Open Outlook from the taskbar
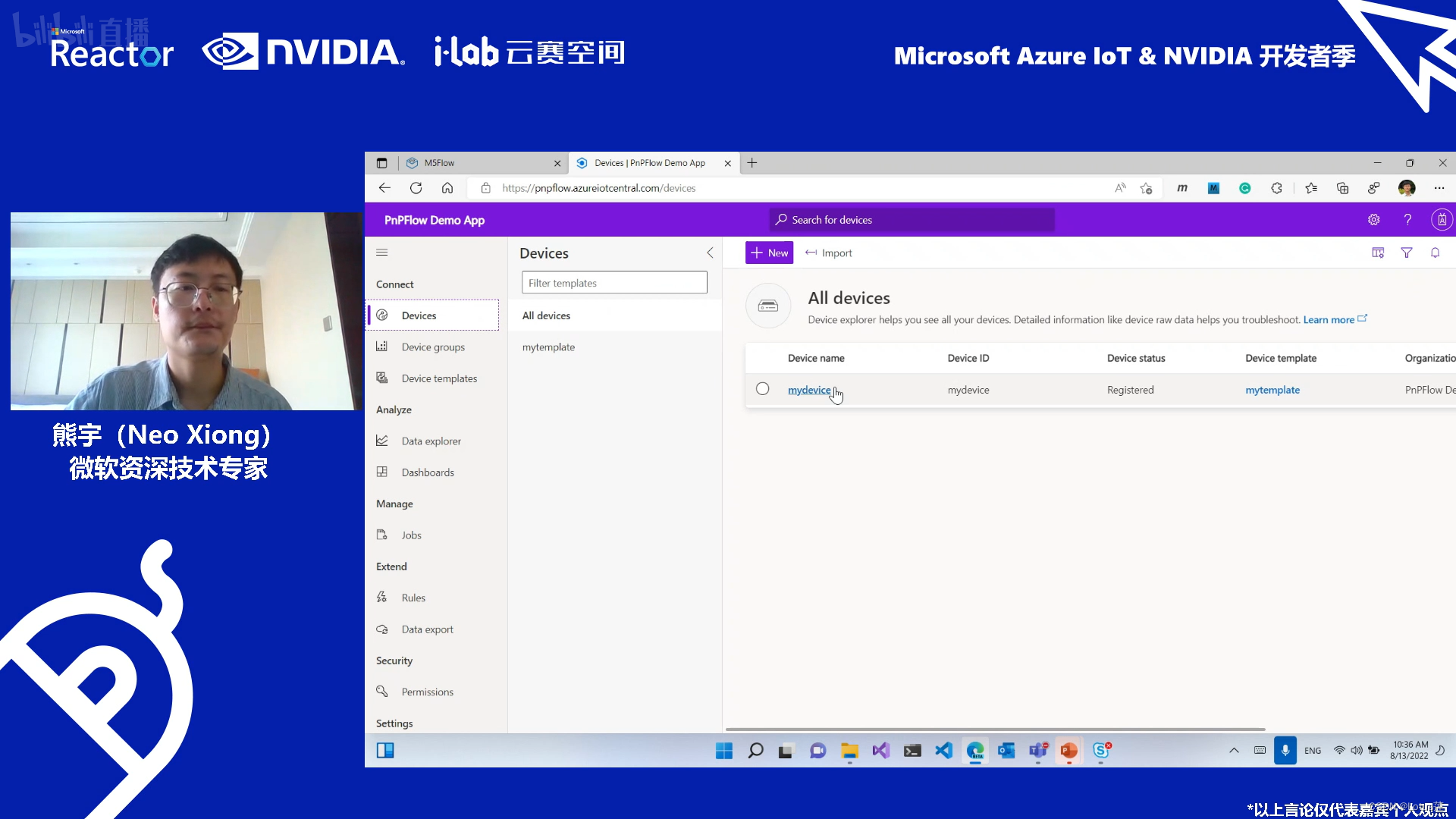The width and height of the screenshot is (1456, 819). coord(1006,751)
